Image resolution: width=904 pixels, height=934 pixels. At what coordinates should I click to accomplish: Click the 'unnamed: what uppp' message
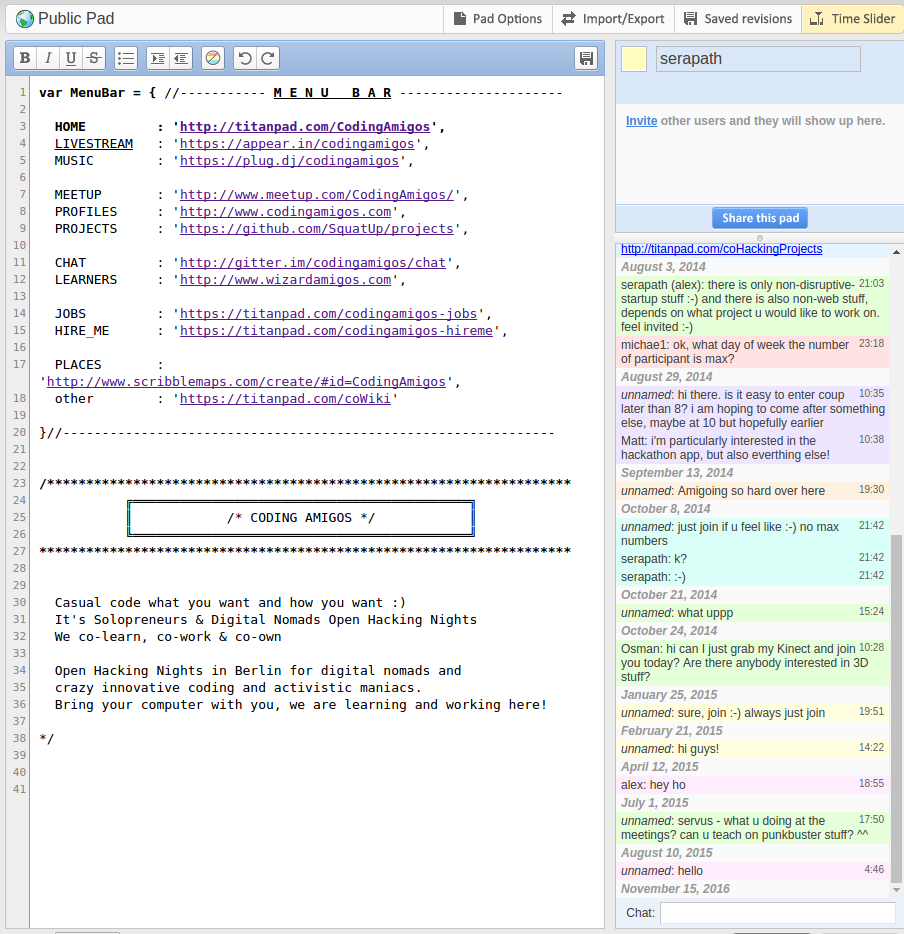tap(753, 612)
